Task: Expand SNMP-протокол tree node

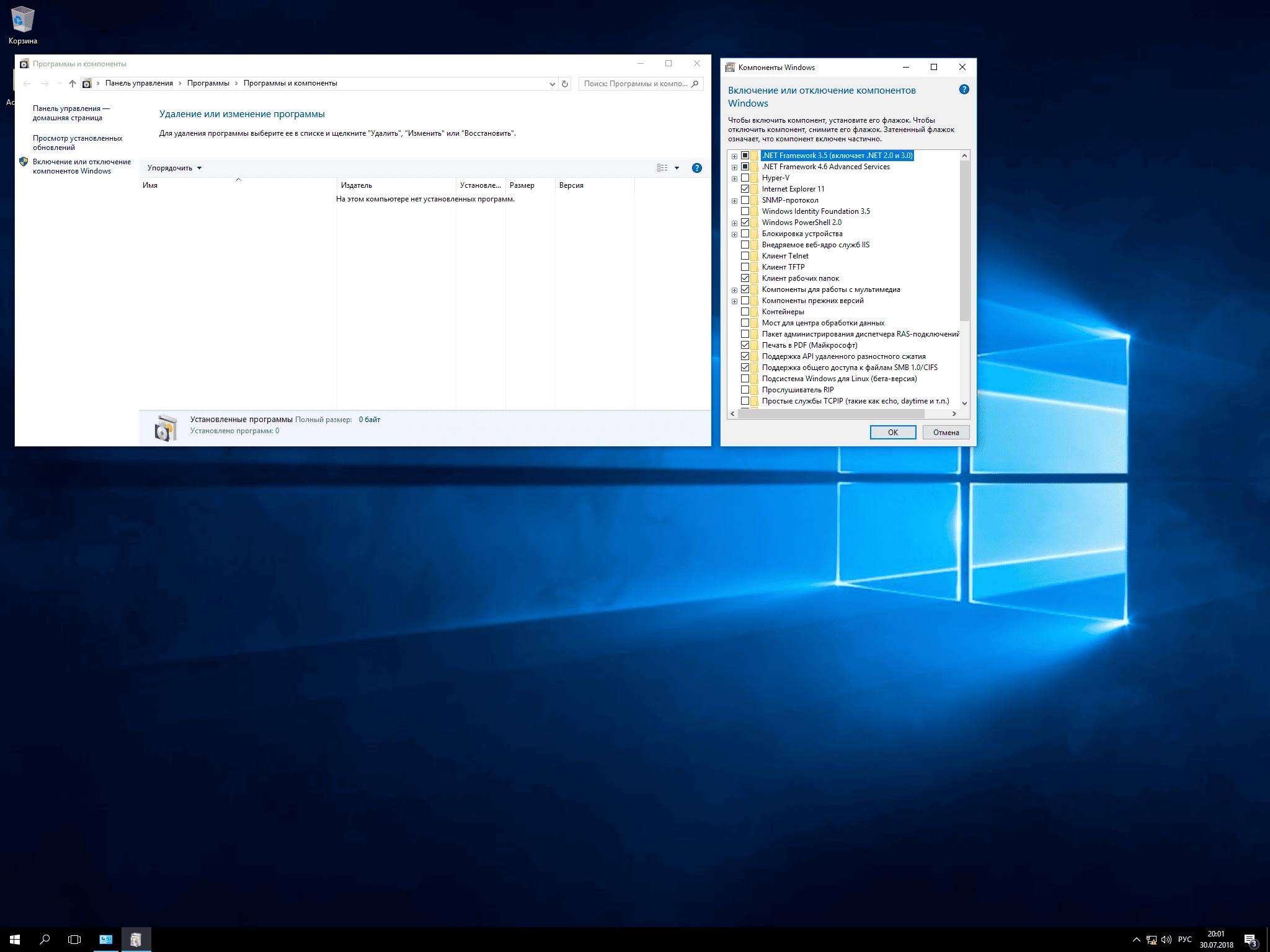Action: (x=734, y=201)
